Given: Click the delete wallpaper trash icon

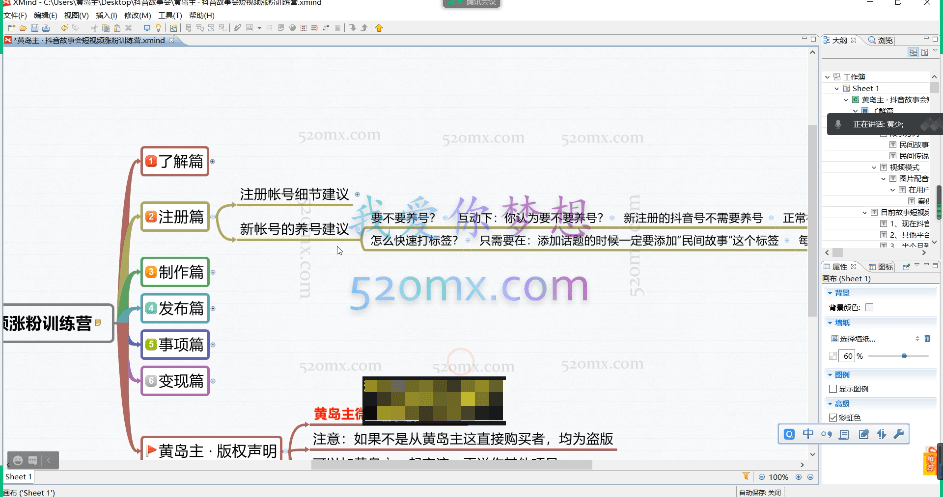Looking at the screenshot, I should click(927, 339).
